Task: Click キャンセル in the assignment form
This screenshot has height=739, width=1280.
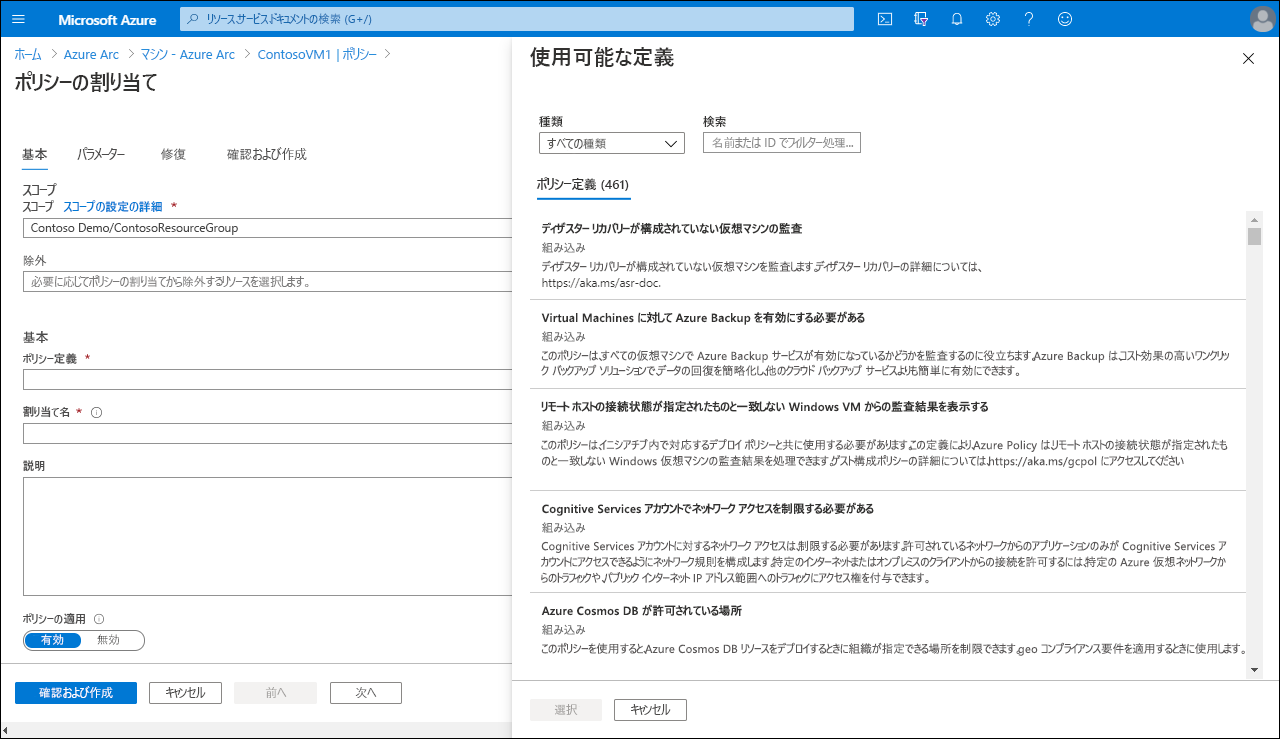Action: pos(185,693)
